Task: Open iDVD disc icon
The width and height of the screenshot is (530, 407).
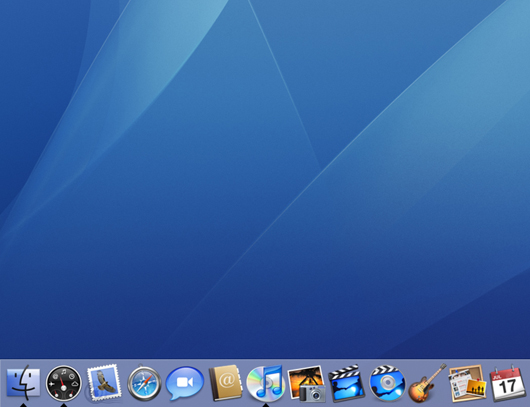Action: click(x=387, y=383)
